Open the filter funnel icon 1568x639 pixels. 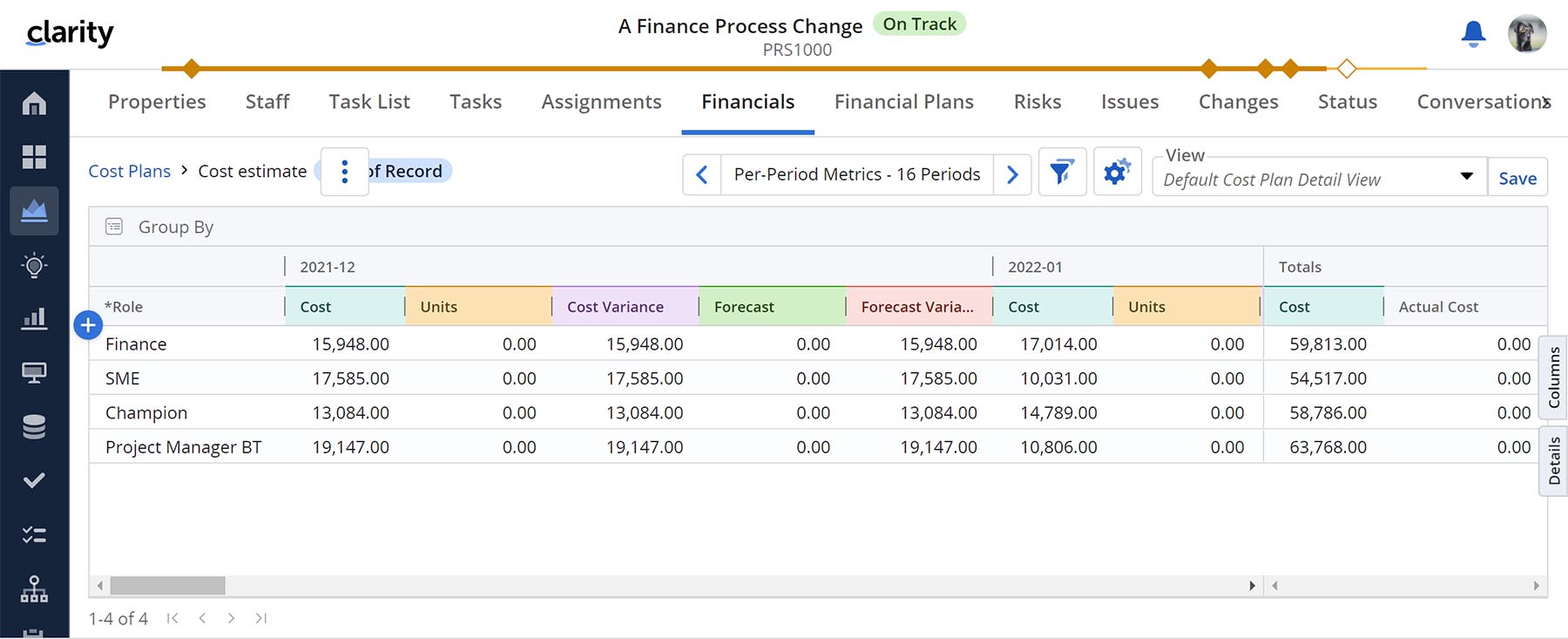(x=1062, y=172)
